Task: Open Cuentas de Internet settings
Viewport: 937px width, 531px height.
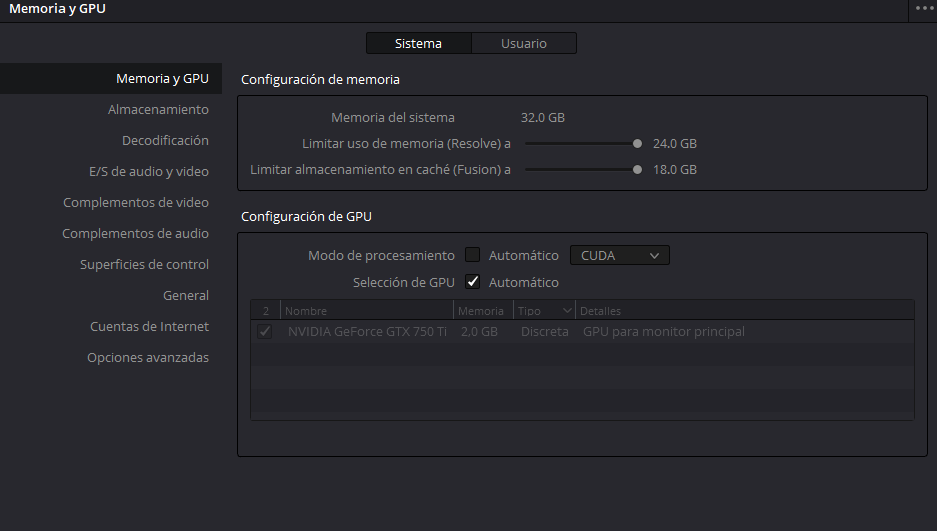Action: pyautogui.click(x=149, y=326)
